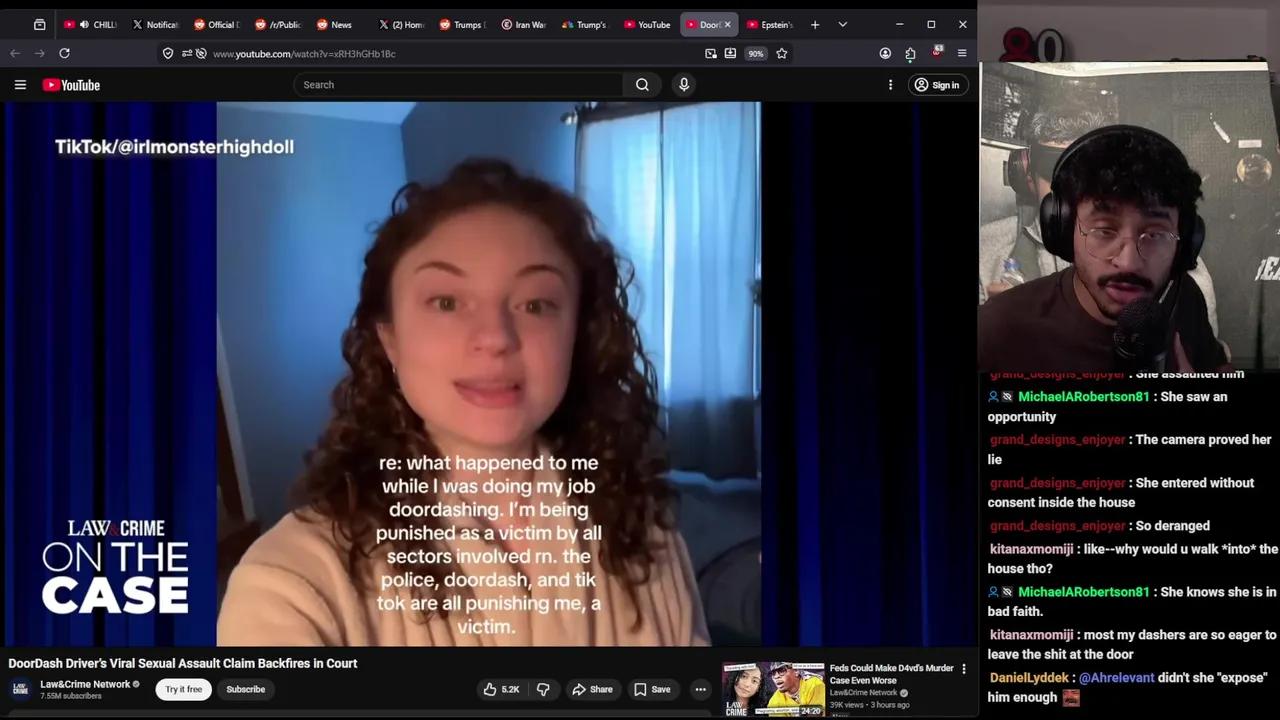
Task: Open the browser account profile icon
Action: click(885, 53)
